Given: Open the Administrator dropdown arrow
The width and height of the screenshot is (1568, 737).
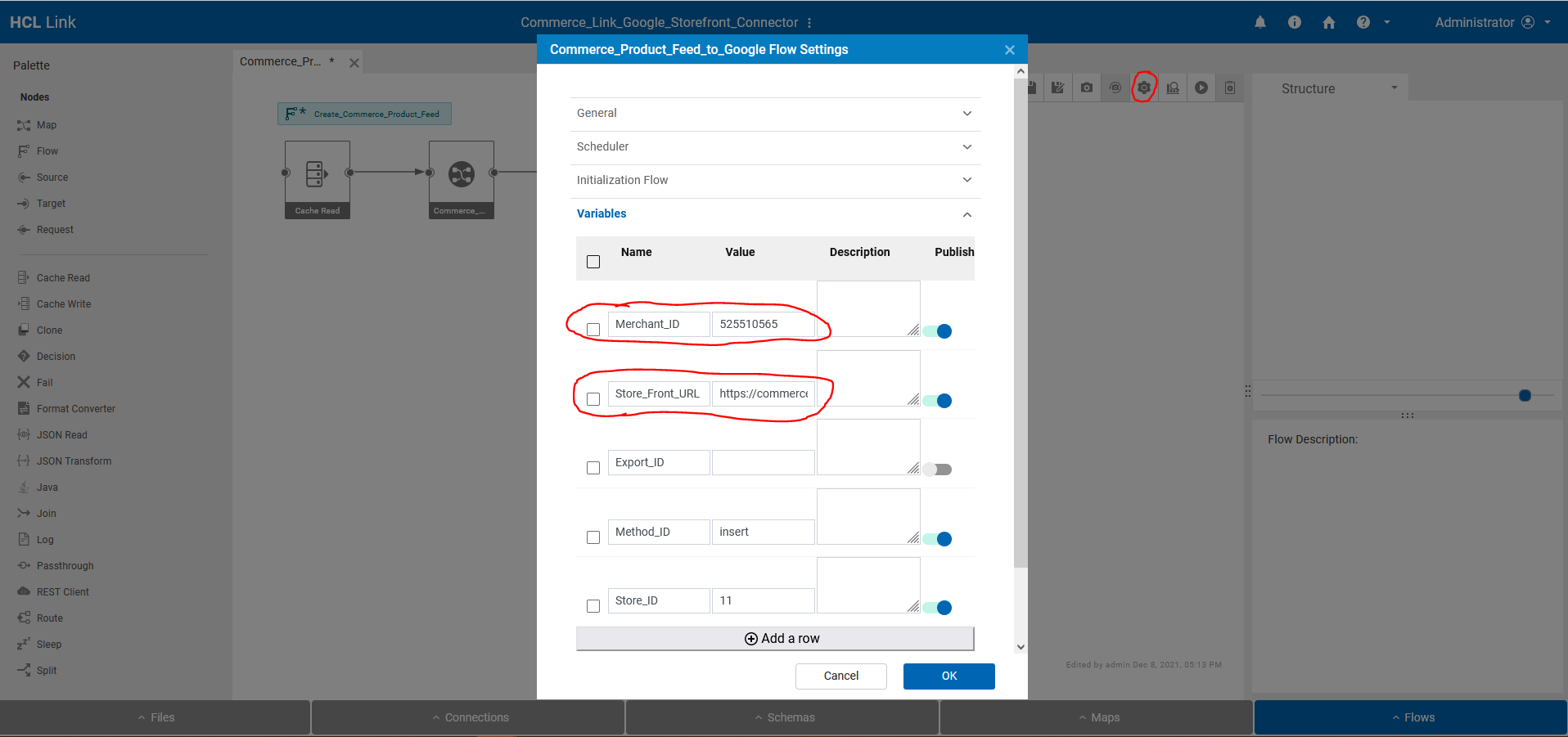Looking at the screenshot, I should [1548, 23].
